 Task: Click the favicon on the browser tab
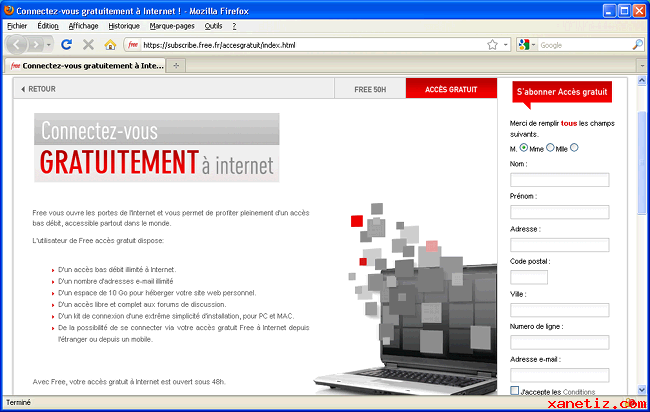(15, 65)
